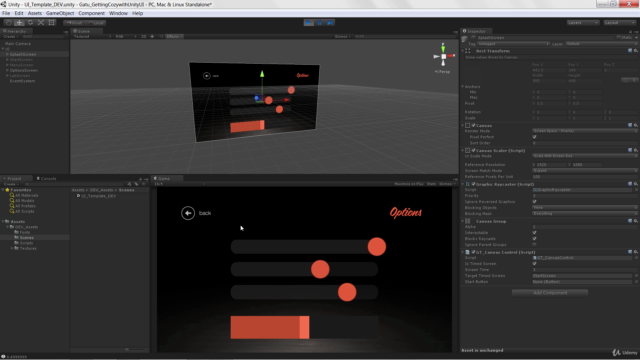Image resolution: width=640 pixels, height=360 pixels.
Task: Open the GameObject menu
Action: point(60,13)
